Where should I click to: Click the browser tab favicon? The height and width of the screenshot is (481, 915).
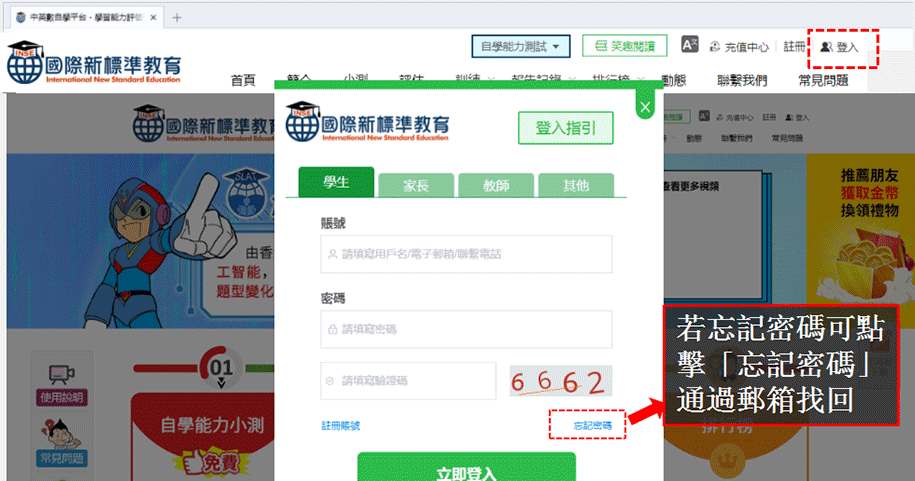pyautogui.click(x=21, y=18)
